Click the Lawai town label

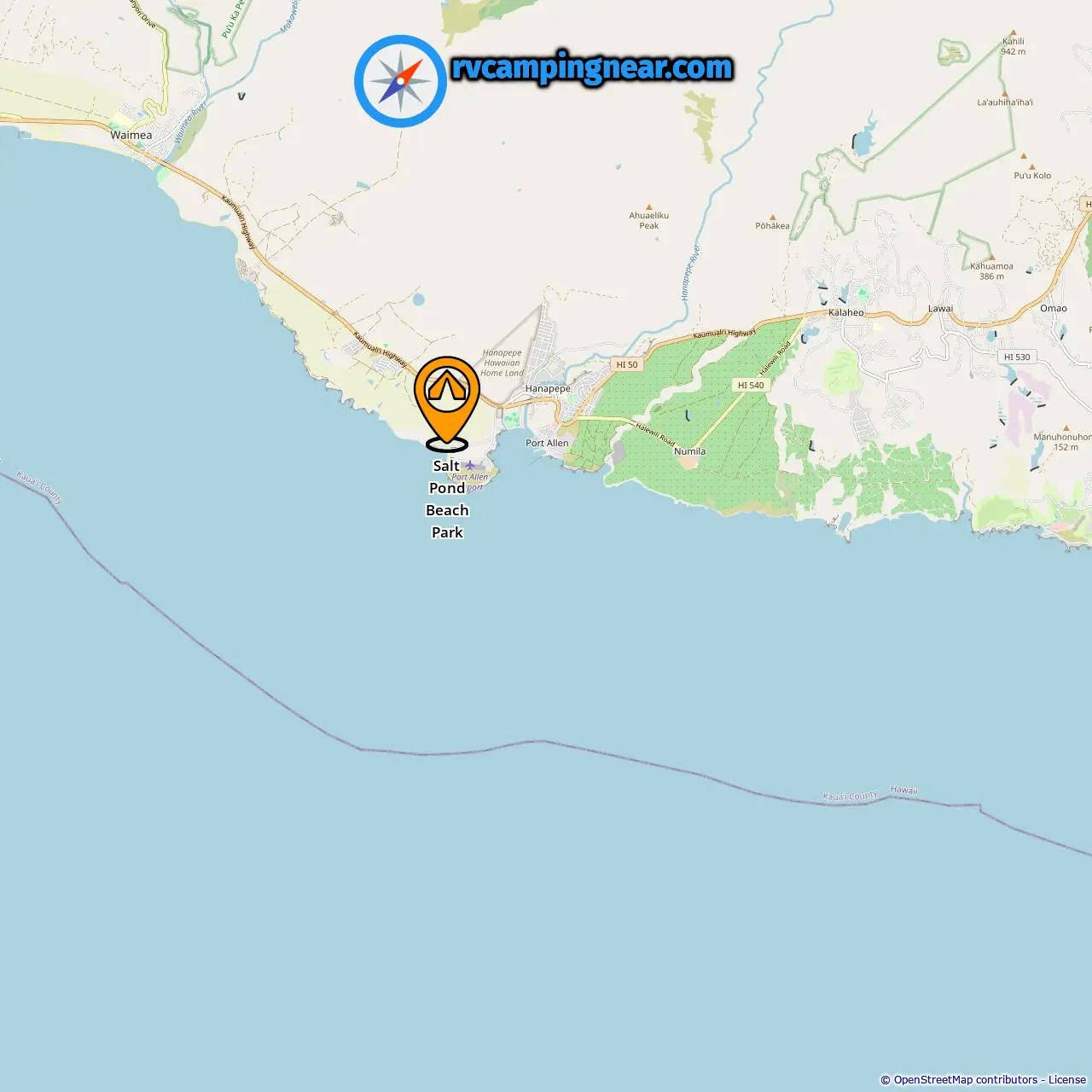pyautogui.click(x=941, y=309)
